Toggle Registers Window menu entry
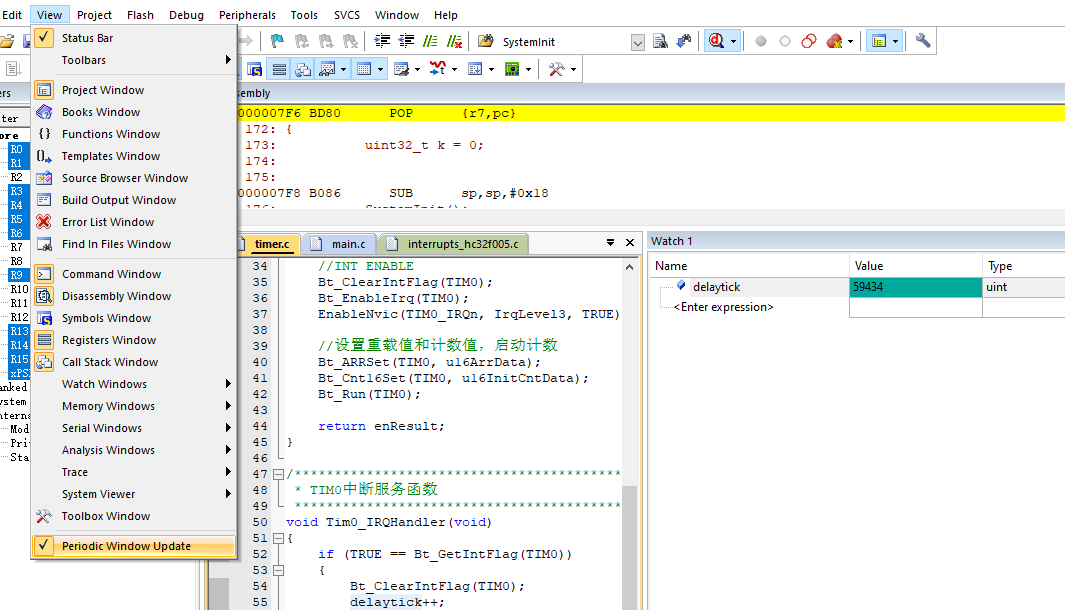The height and width of the screenshot is (610, 1065). (134, 340)
